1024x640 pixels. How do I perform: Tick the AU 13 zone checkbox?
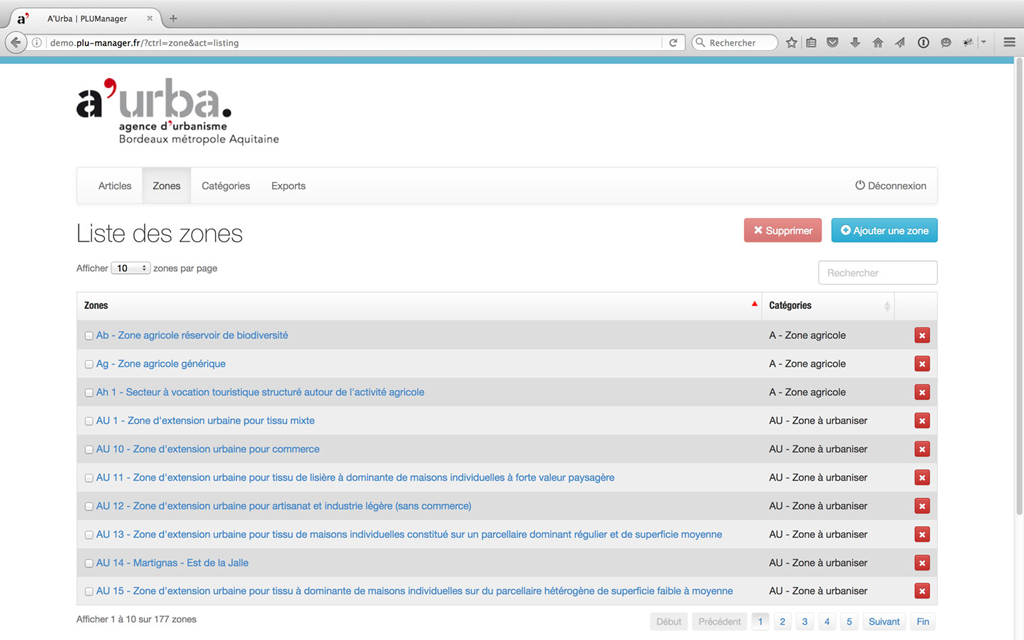pyautogui.click(x=89, y=535)
